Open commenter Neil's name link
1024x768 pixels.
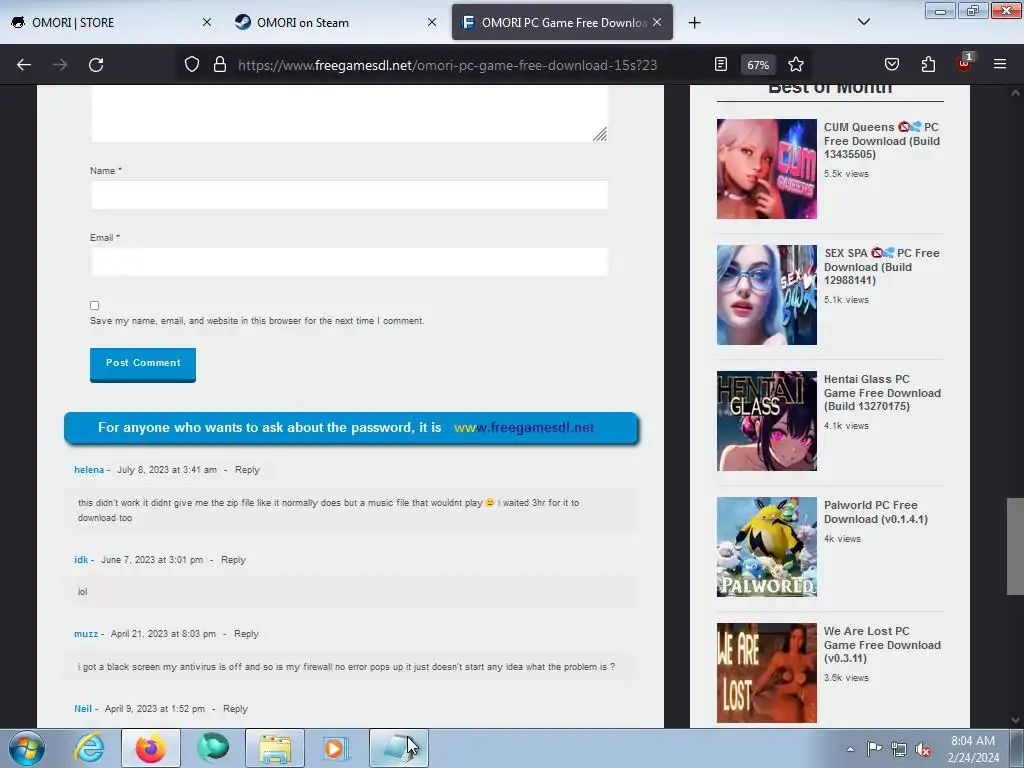pos(83,709)
